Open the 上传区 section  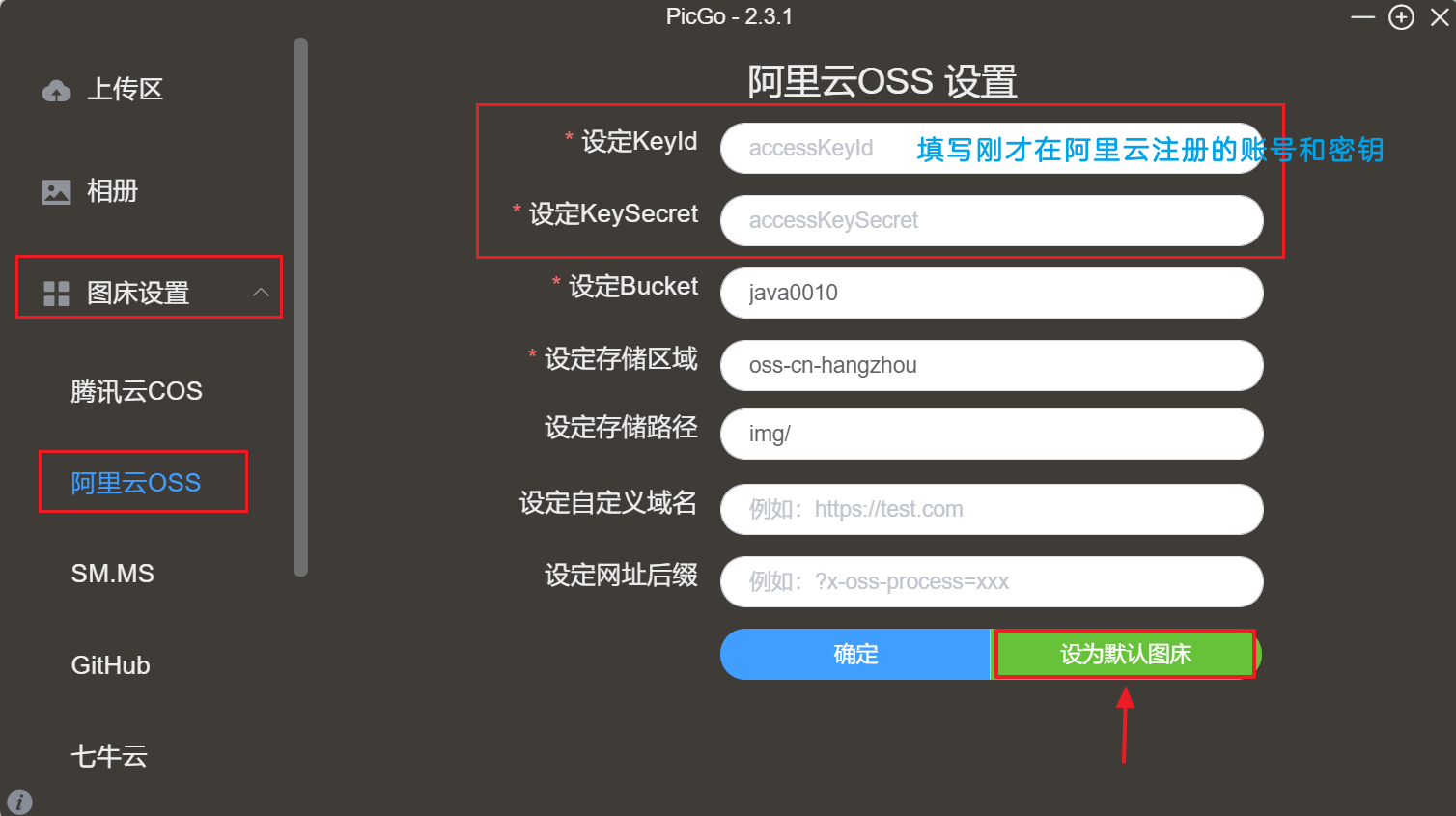(x=125, y=90)
